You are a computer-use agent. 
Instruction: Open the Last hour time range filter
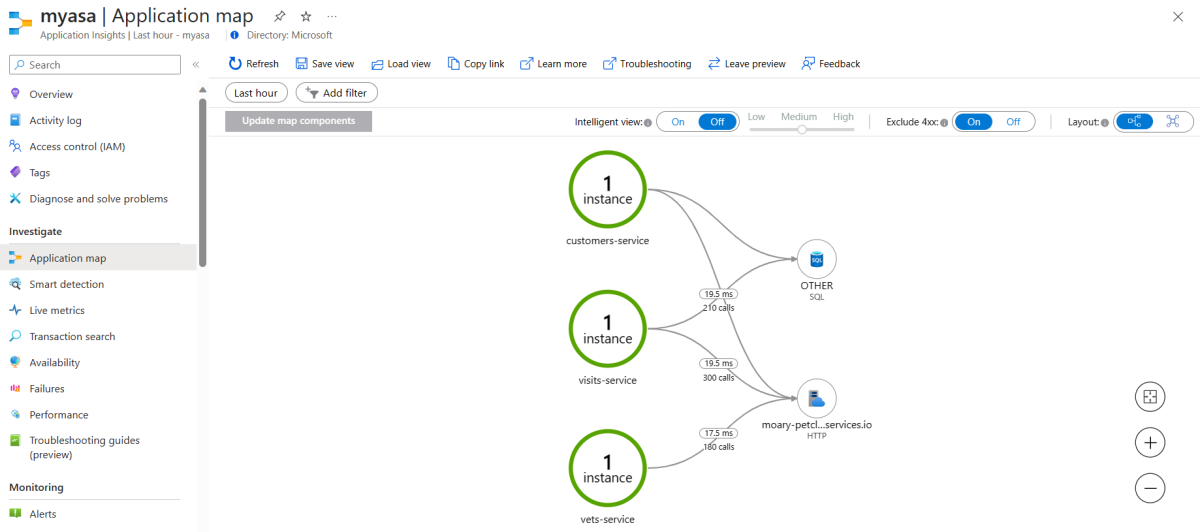256,93
